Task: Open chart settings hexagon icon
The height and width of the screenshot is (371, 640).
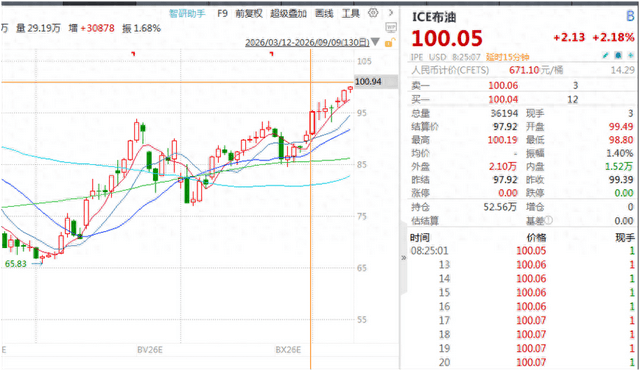Action: tap(373, 13)
